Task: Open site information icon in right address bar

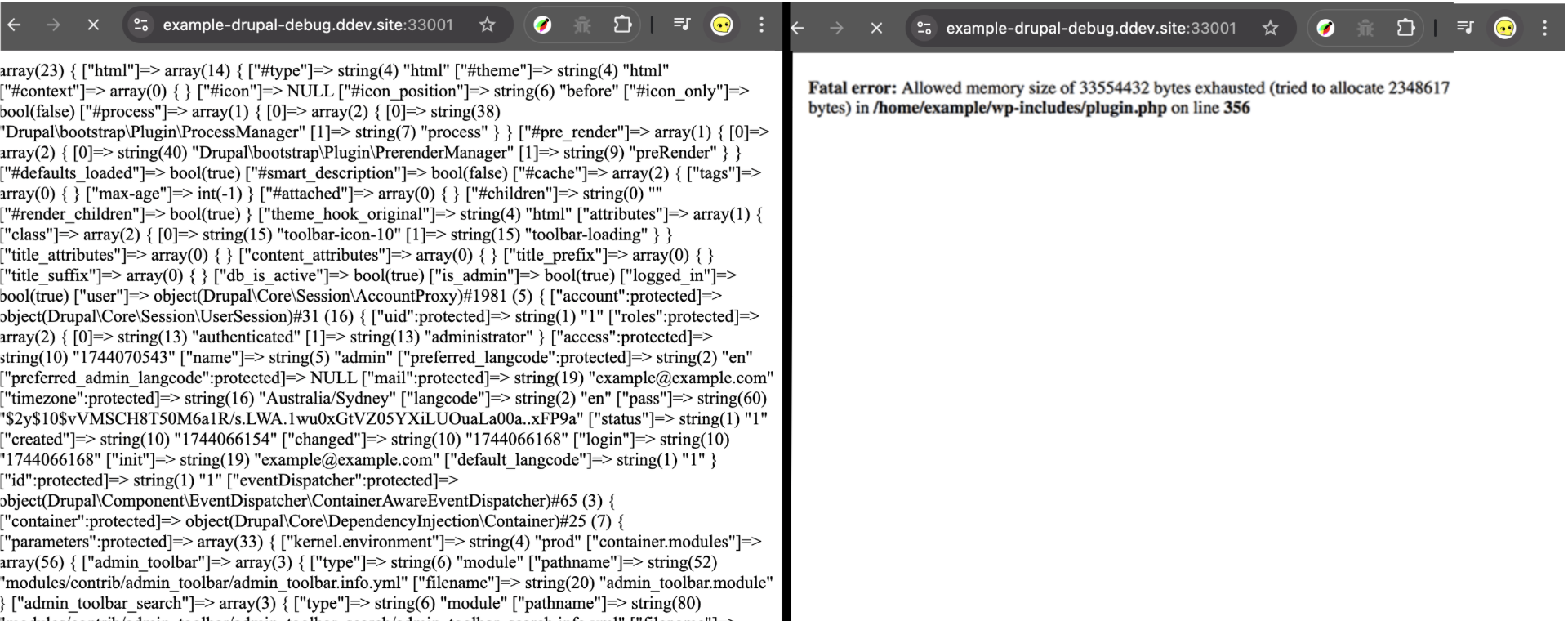Action: point(924,29)
